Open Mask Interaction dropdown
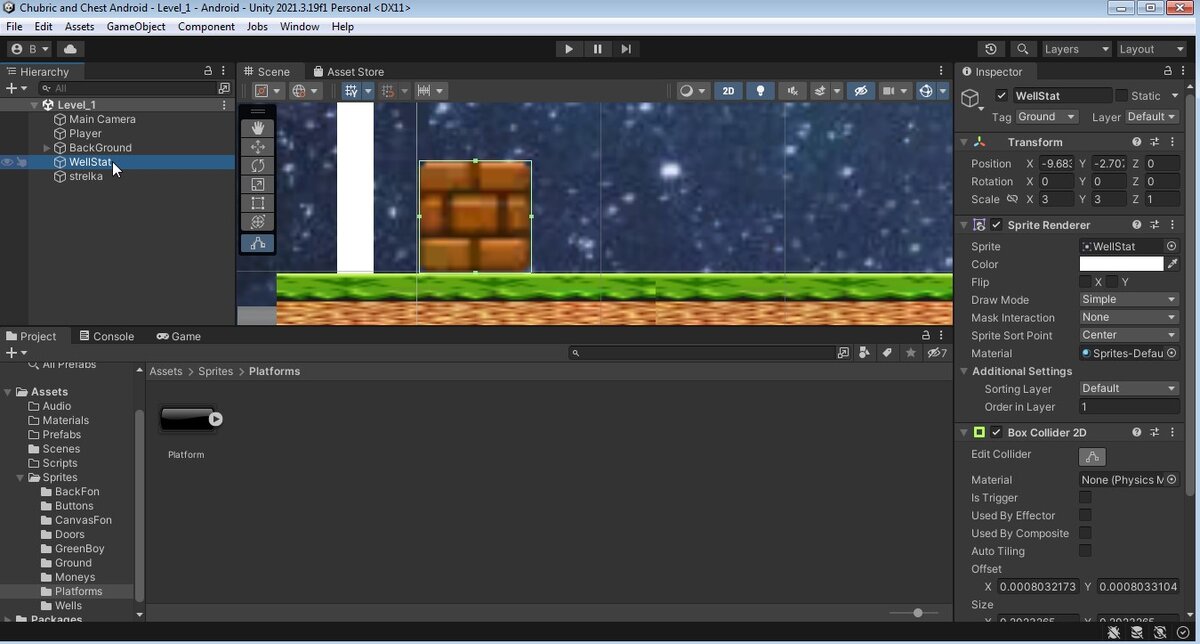The width and height of the screenshot is (1200, 644). point(1129,317)
